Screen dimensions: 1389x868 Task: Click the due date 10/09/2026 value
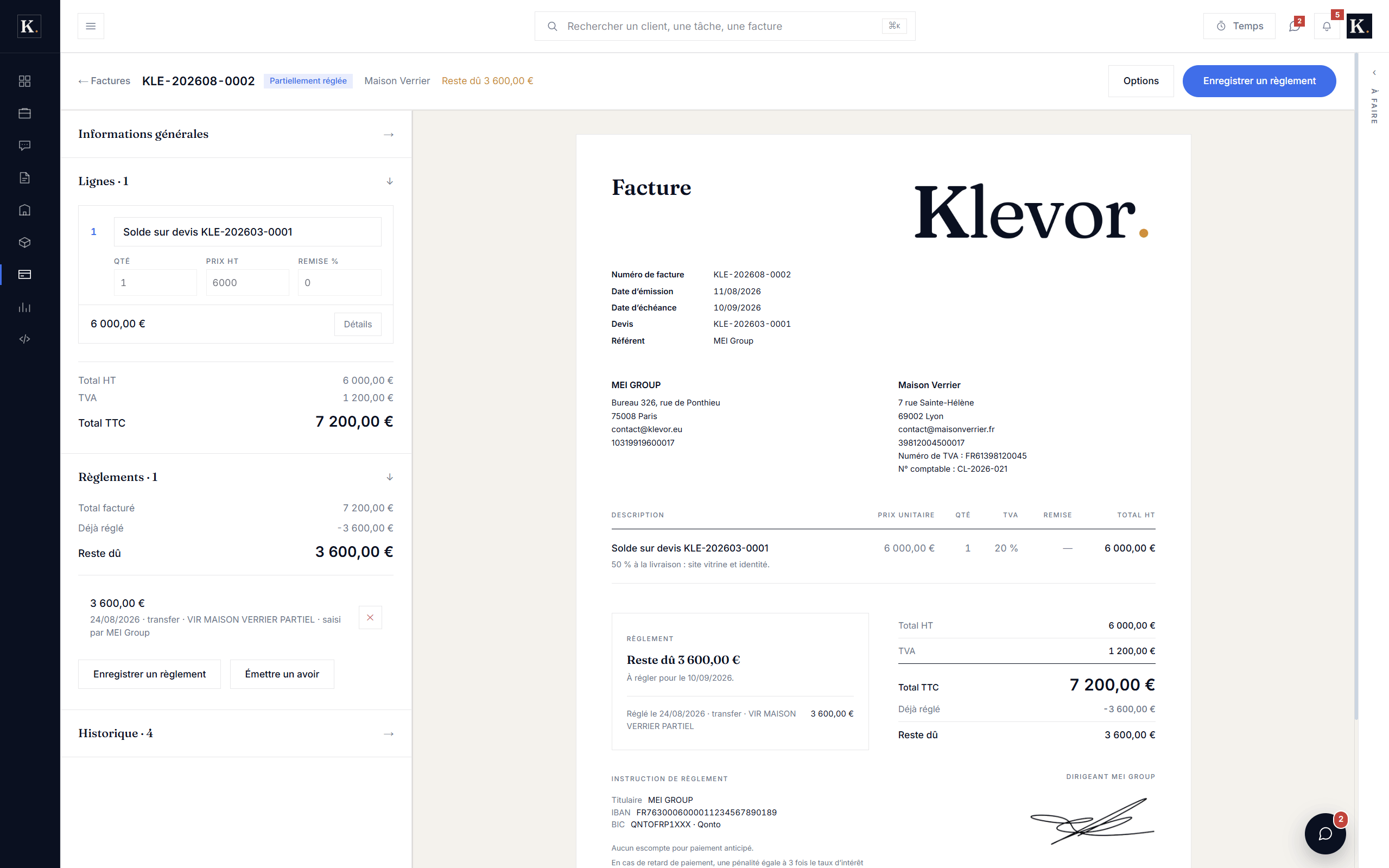(x=737, y=308)
